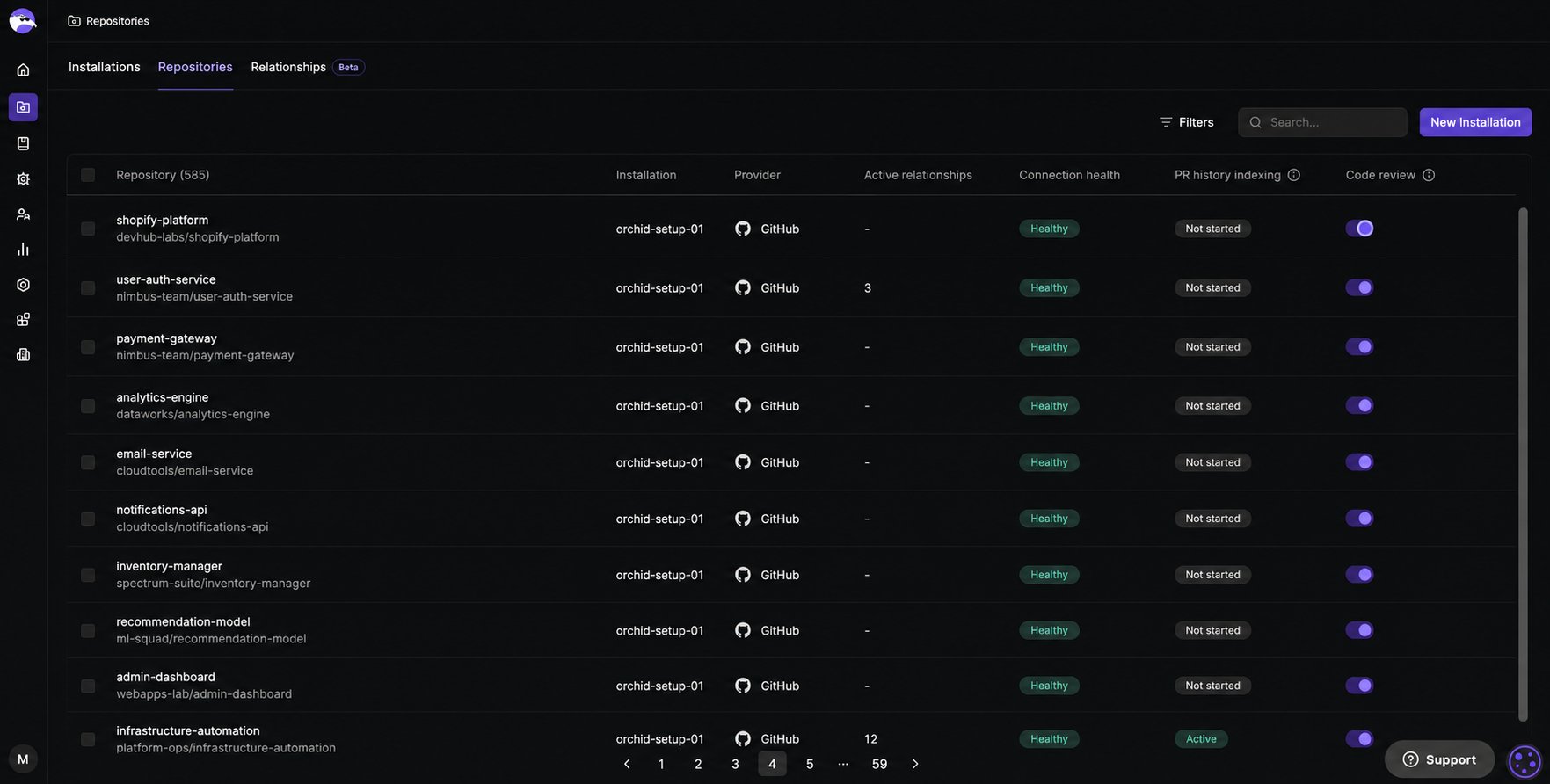This screenshot has width=1550, height=784.
Task: Click Not started badge in notifications-api row
Action: (x=1212, y=519)
